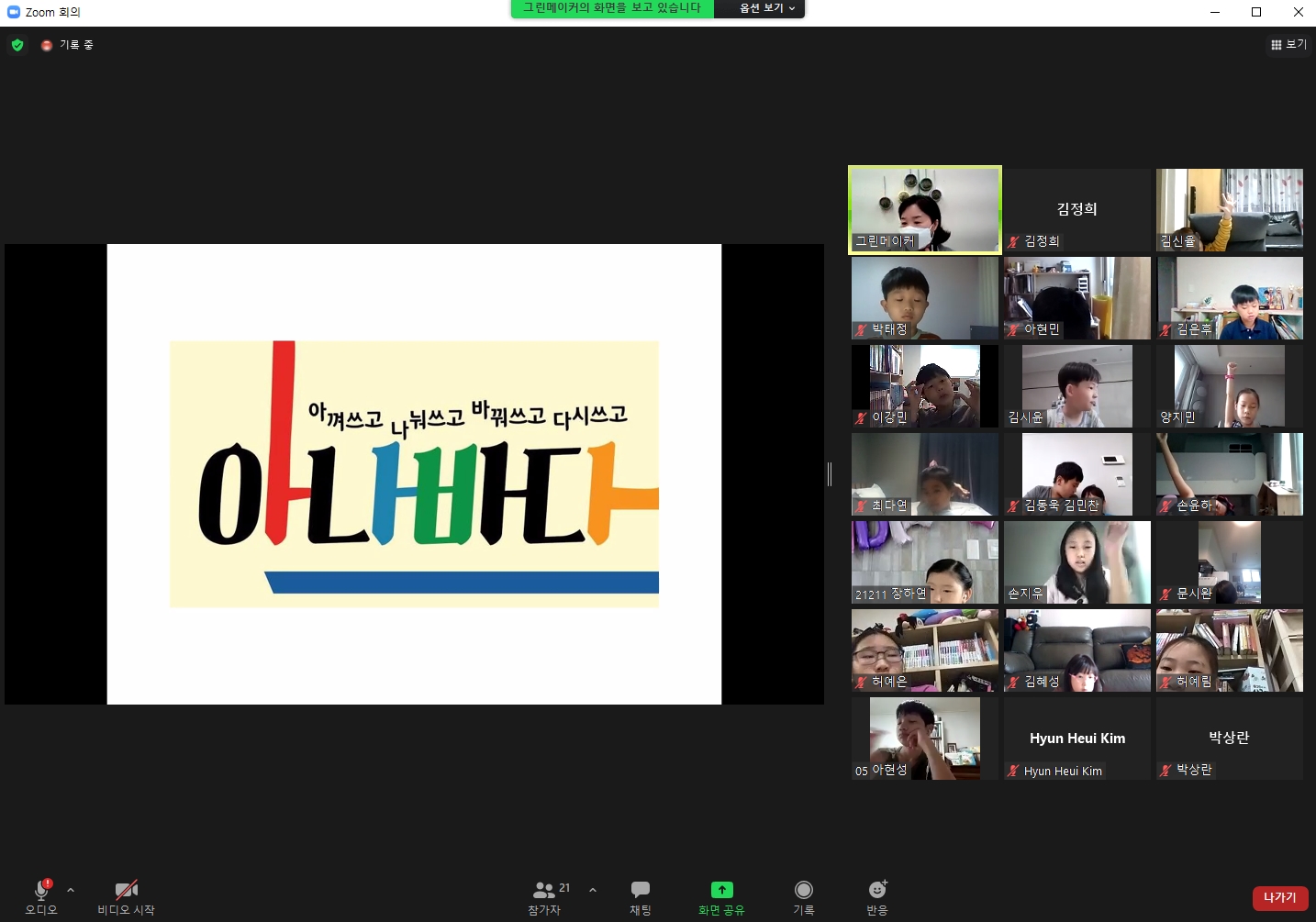Select the 김혜성 video thumbnail
The width and height of the screenshot is (1316, 922).
coord(1077,650)
